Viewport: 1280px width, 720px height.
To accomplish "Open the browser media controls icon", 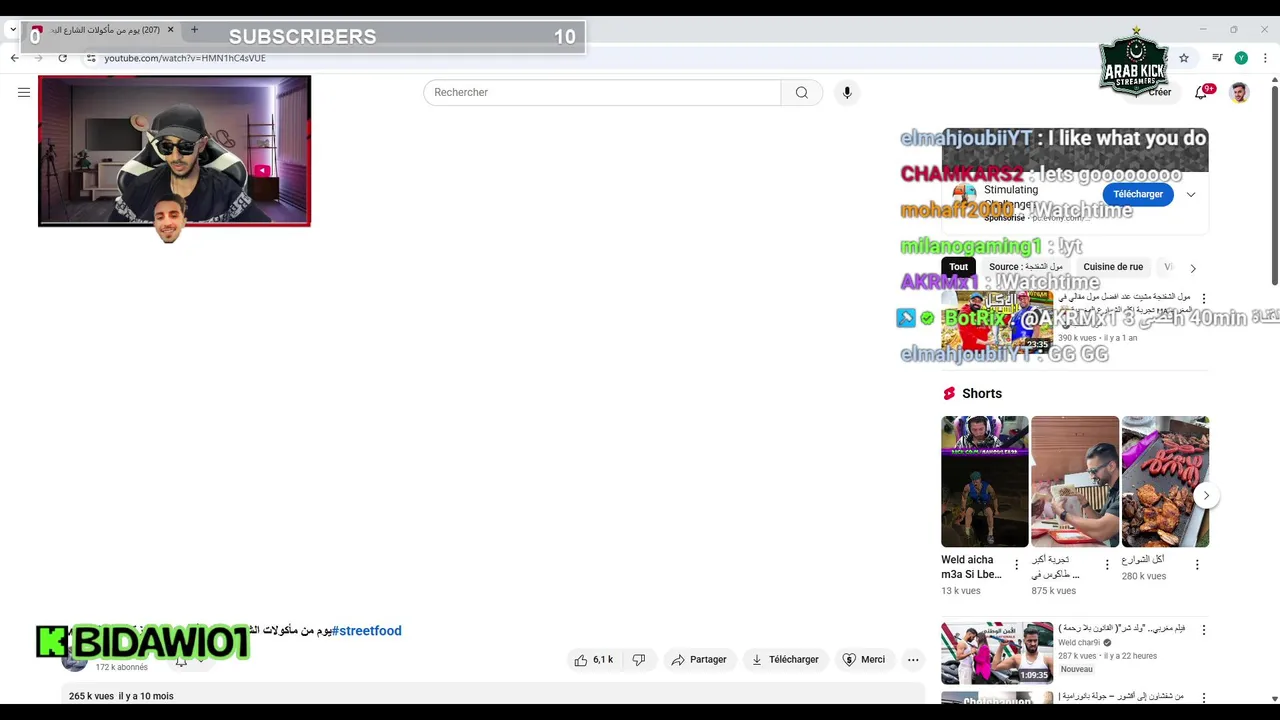I will click(1217, 58).
